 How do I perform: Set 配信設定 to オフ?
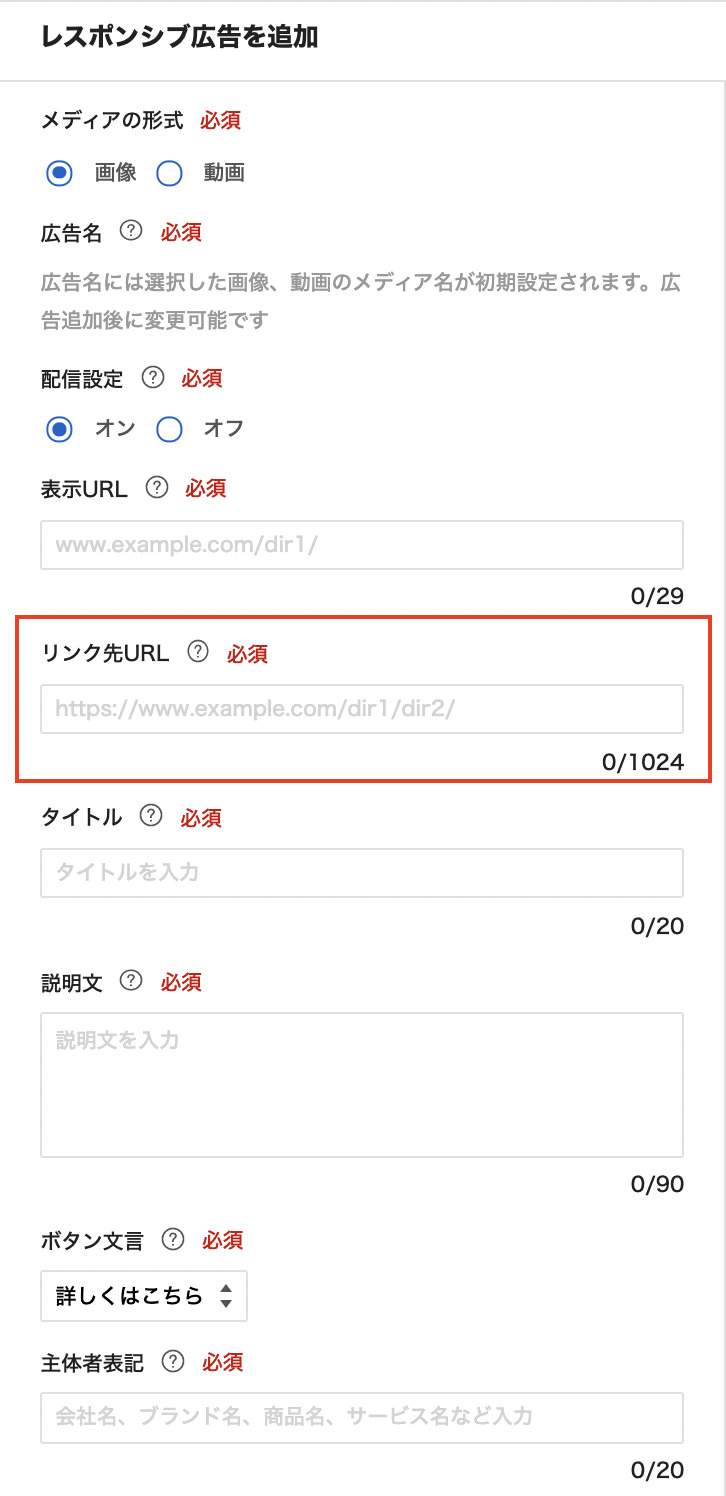[x=169, y=429]
